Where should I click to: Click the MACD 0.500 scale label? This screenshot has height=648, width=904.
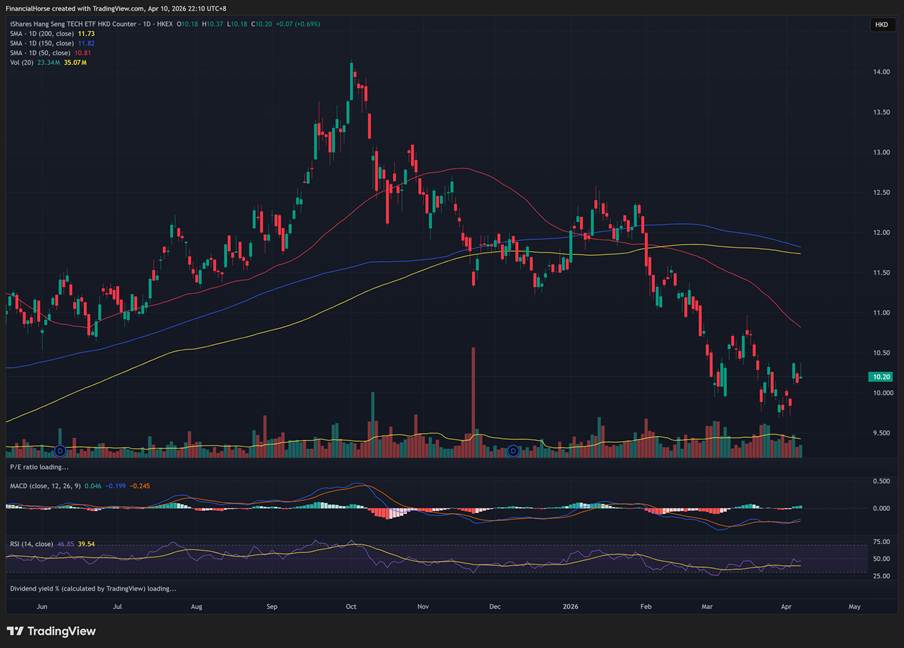click(881, 481)
